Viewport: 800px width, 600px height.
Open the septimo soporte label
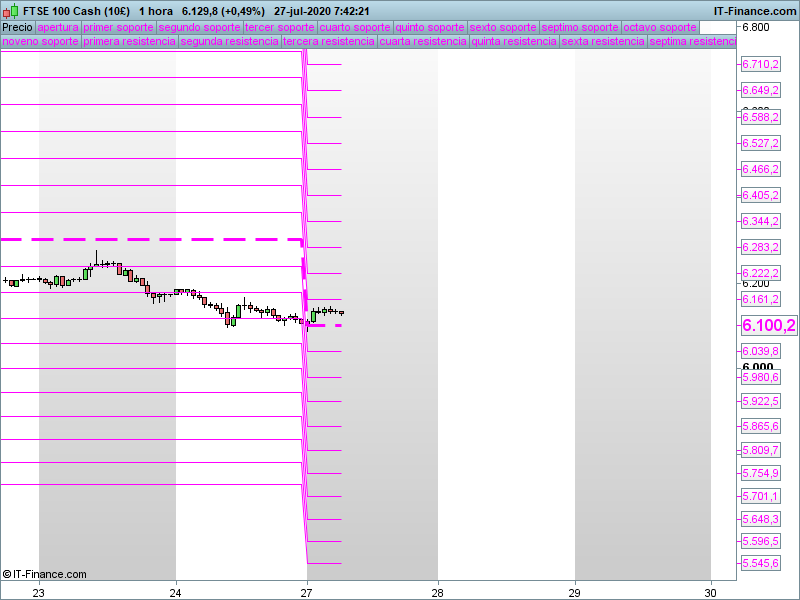580,28
